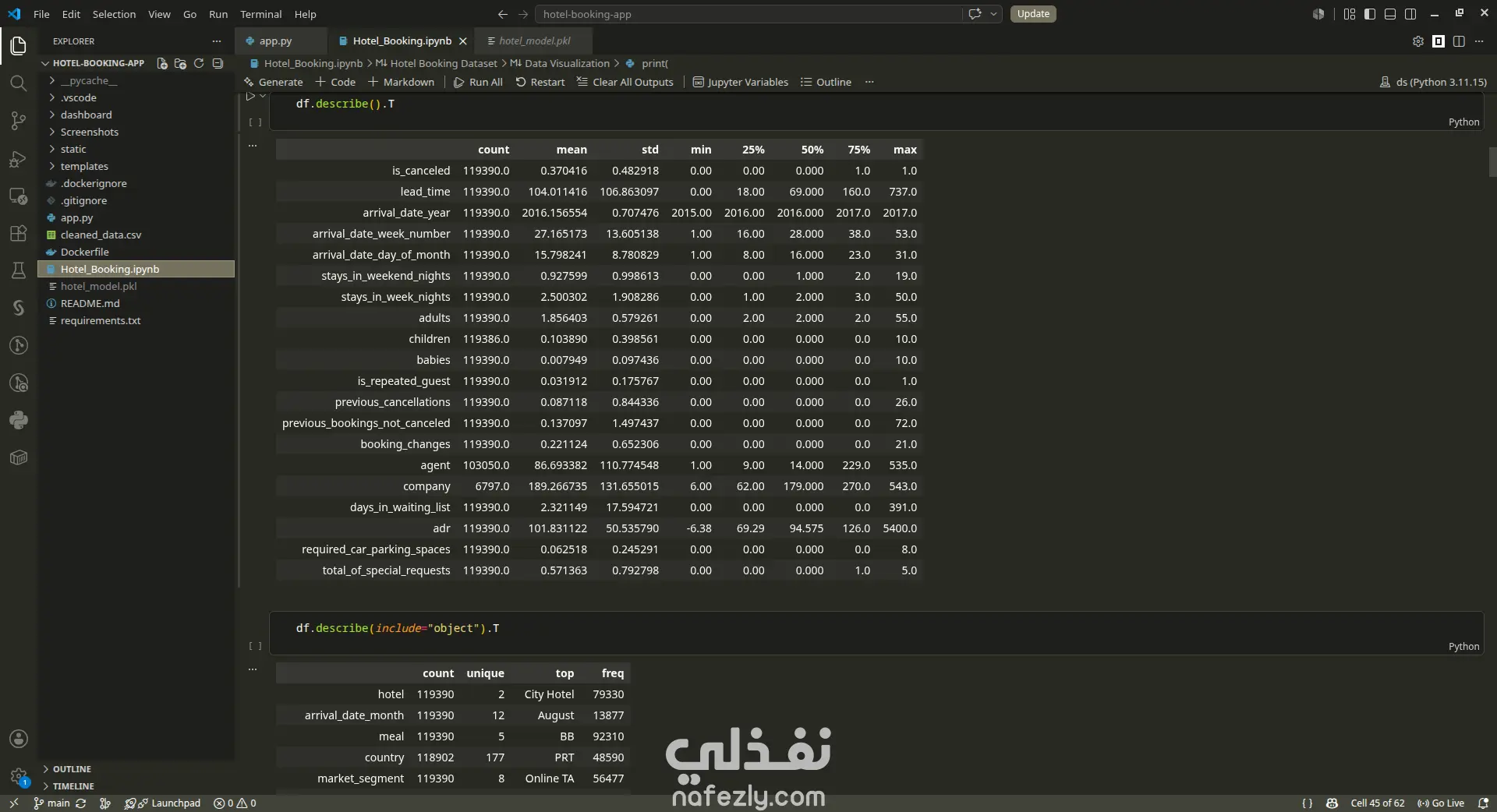Image resolution: width=1497 pixels, height=812 pixels.
Task: Open Jupyter Variables panel
Action: [740, 82]
